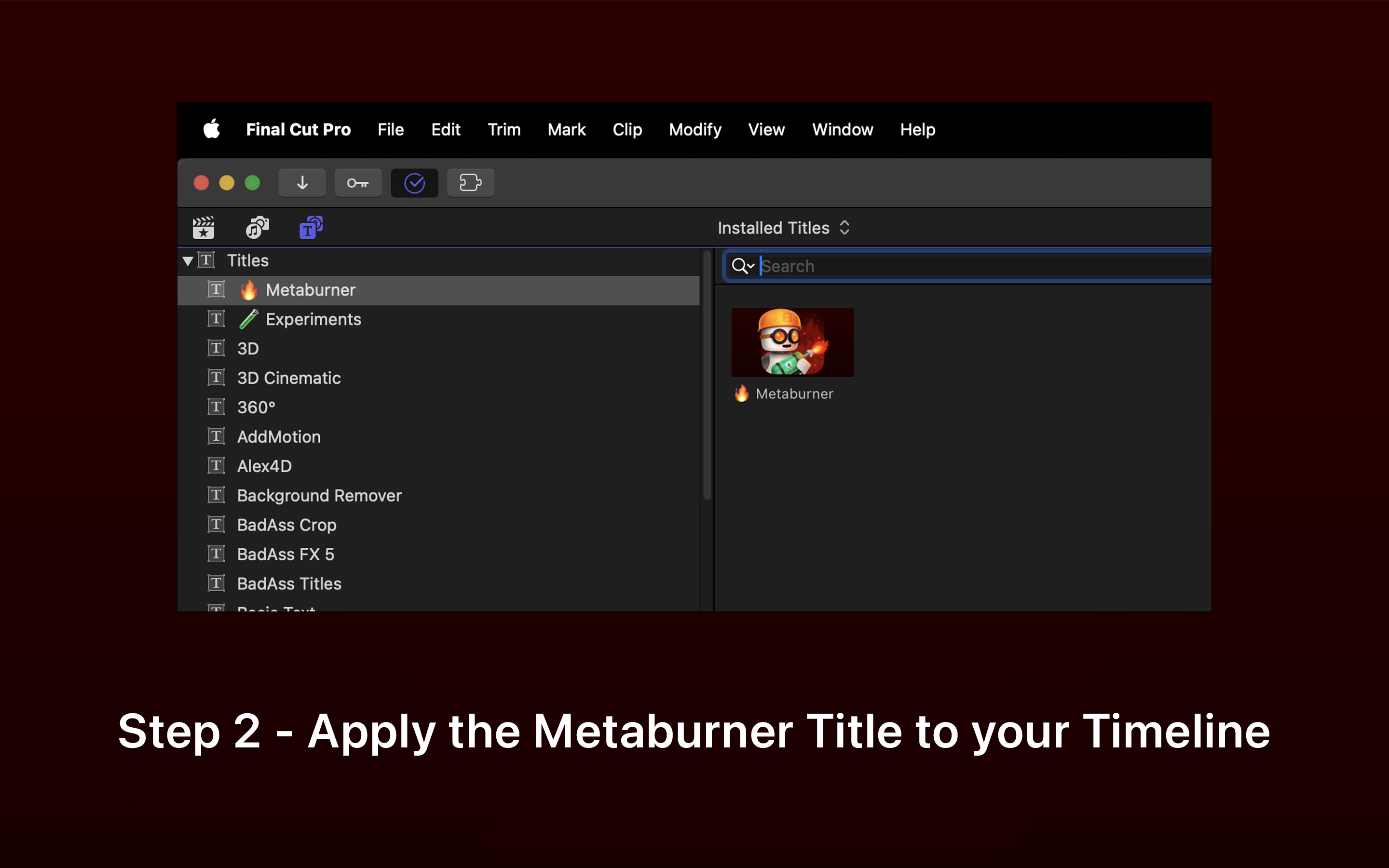Screen dimensions: 1389x868
Task: Collapse the Titles disclosure triangle
Action: [187, 260]
